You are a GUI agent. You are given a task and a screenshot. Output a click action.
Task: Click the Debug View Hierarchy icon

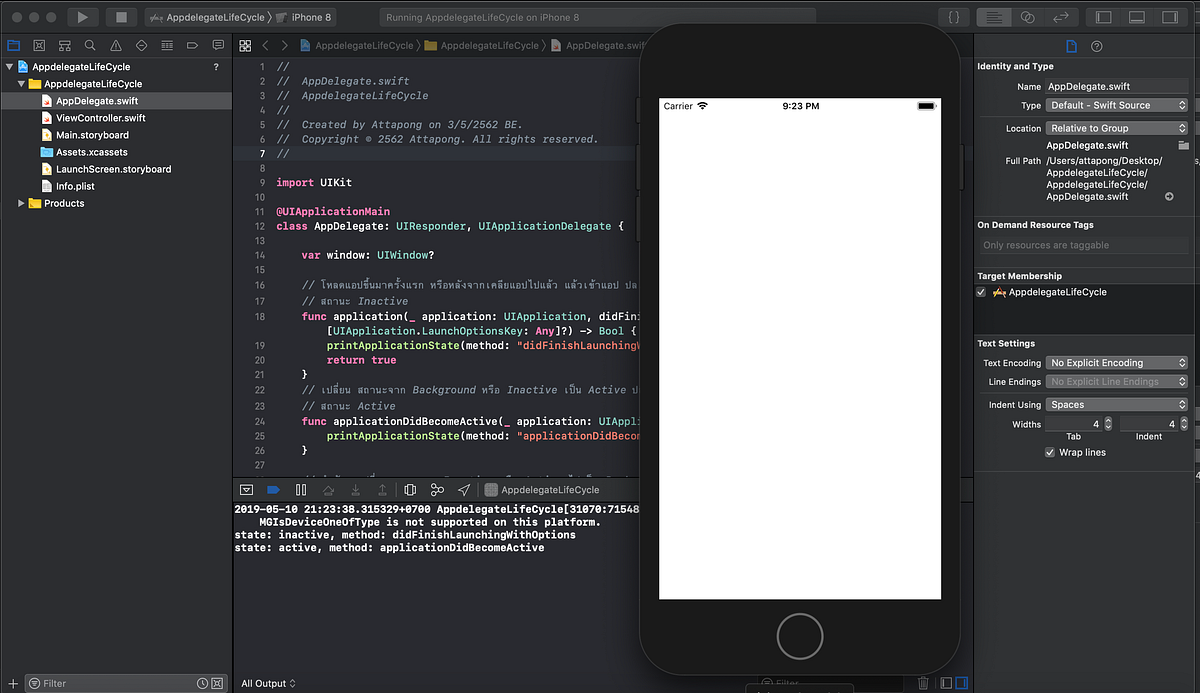[x=410, y=489]
